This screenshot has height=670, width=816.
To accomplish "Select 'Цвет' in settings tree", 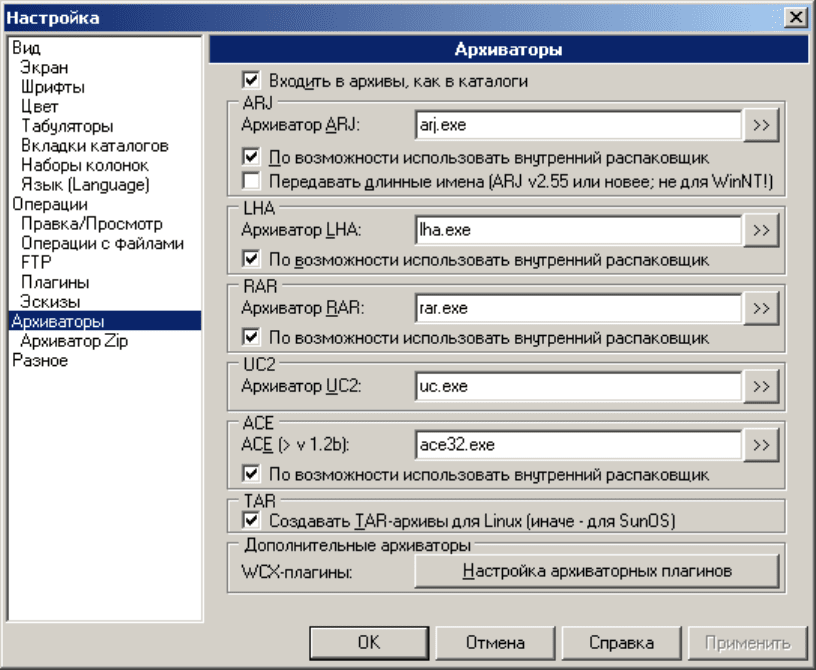I will coord(40,107).
